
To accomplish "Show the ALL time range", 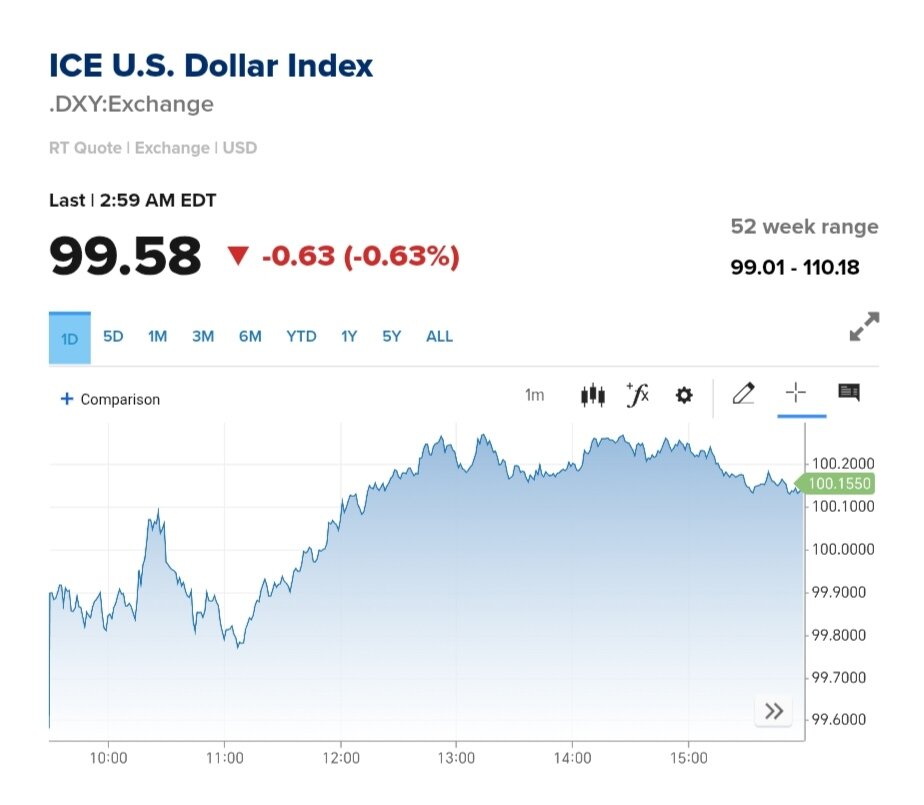I will [x=440, y=336].
